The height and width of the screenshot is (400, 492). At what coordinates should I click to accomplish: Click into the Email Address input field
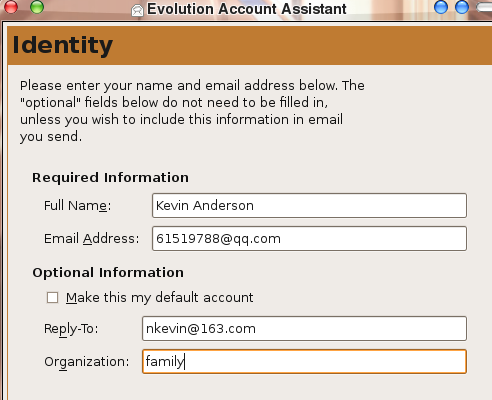[309, 238]
